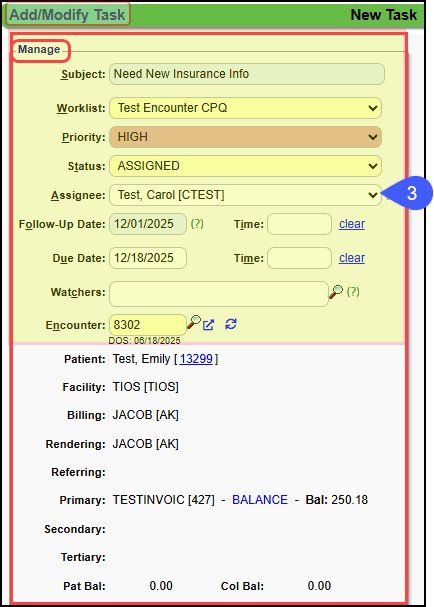
Task: Refresh the encounter details icon
Action: [231, 324]
